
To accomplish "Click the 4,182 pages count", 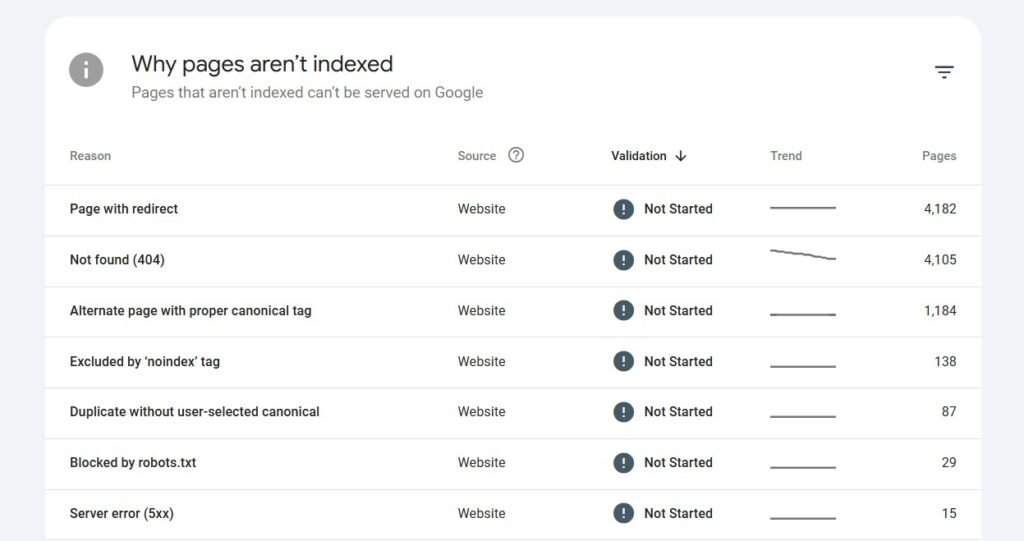I will pyautogui.click(x=940, y=209).
